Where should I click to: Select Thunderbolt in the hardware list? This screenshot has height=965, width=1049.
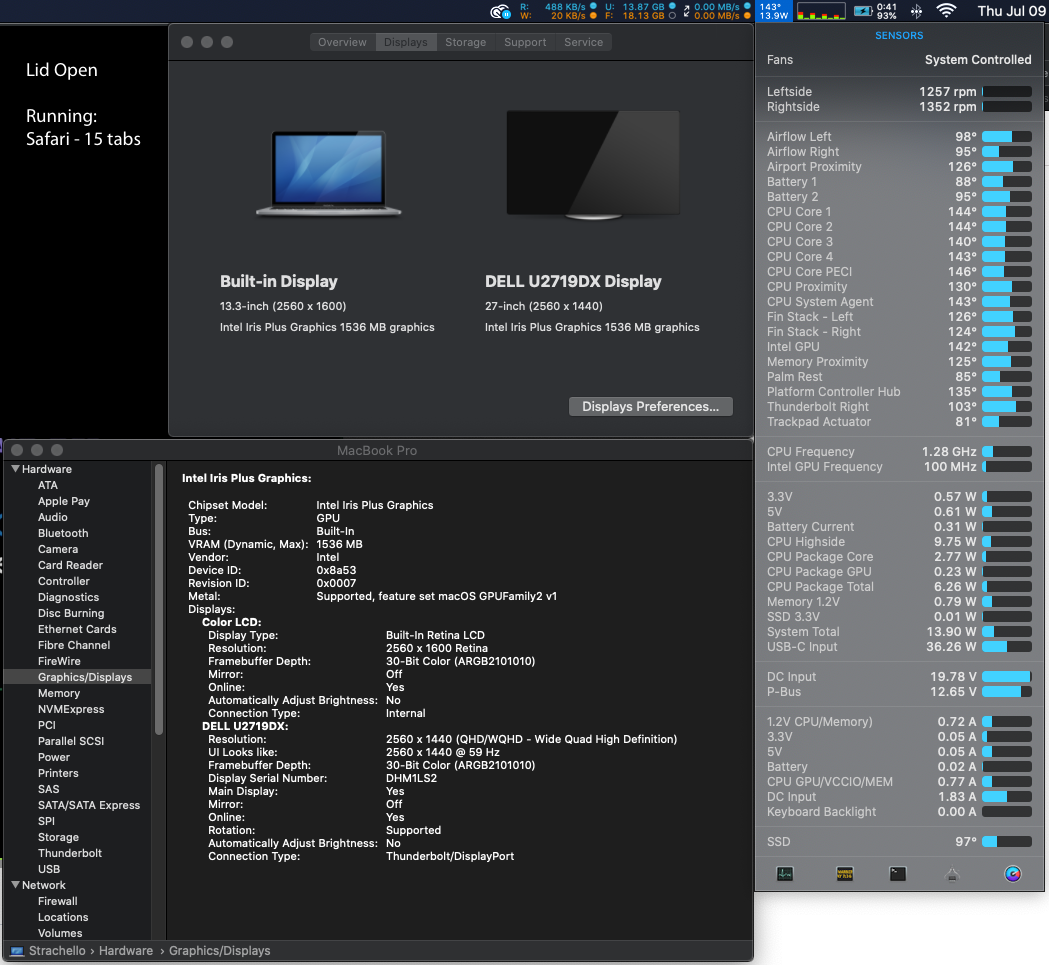(70, 853)
